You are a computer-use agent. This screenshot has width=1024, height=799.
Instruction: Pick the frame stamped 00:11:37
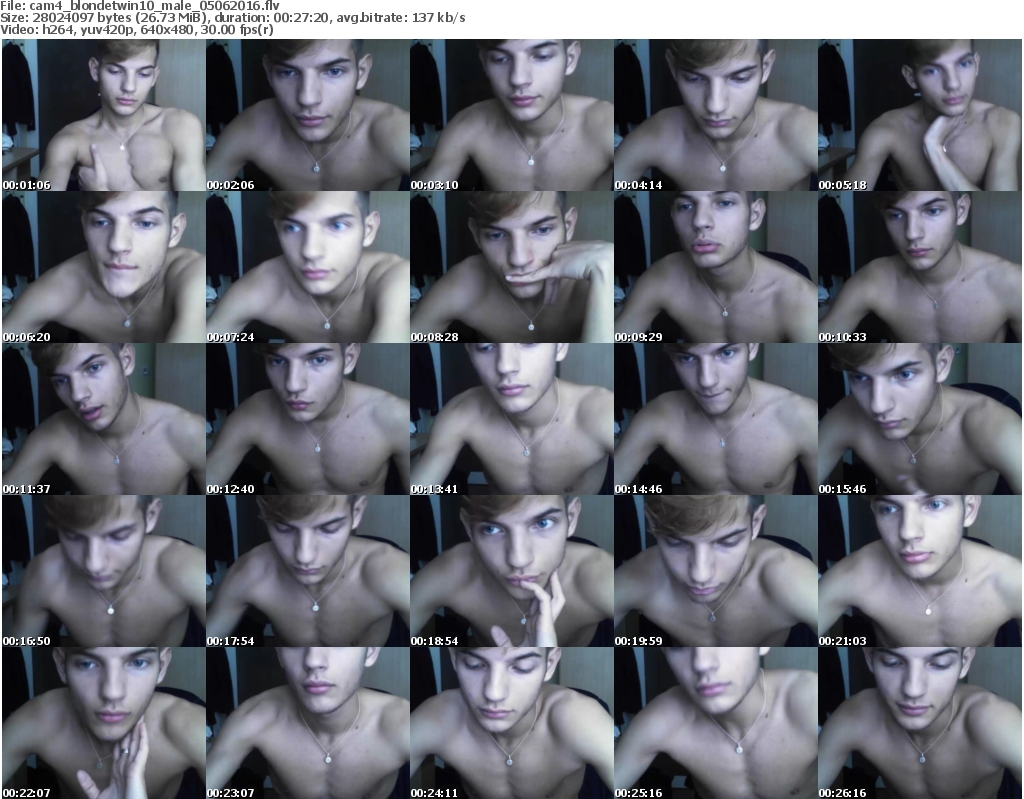click(104, 419)
